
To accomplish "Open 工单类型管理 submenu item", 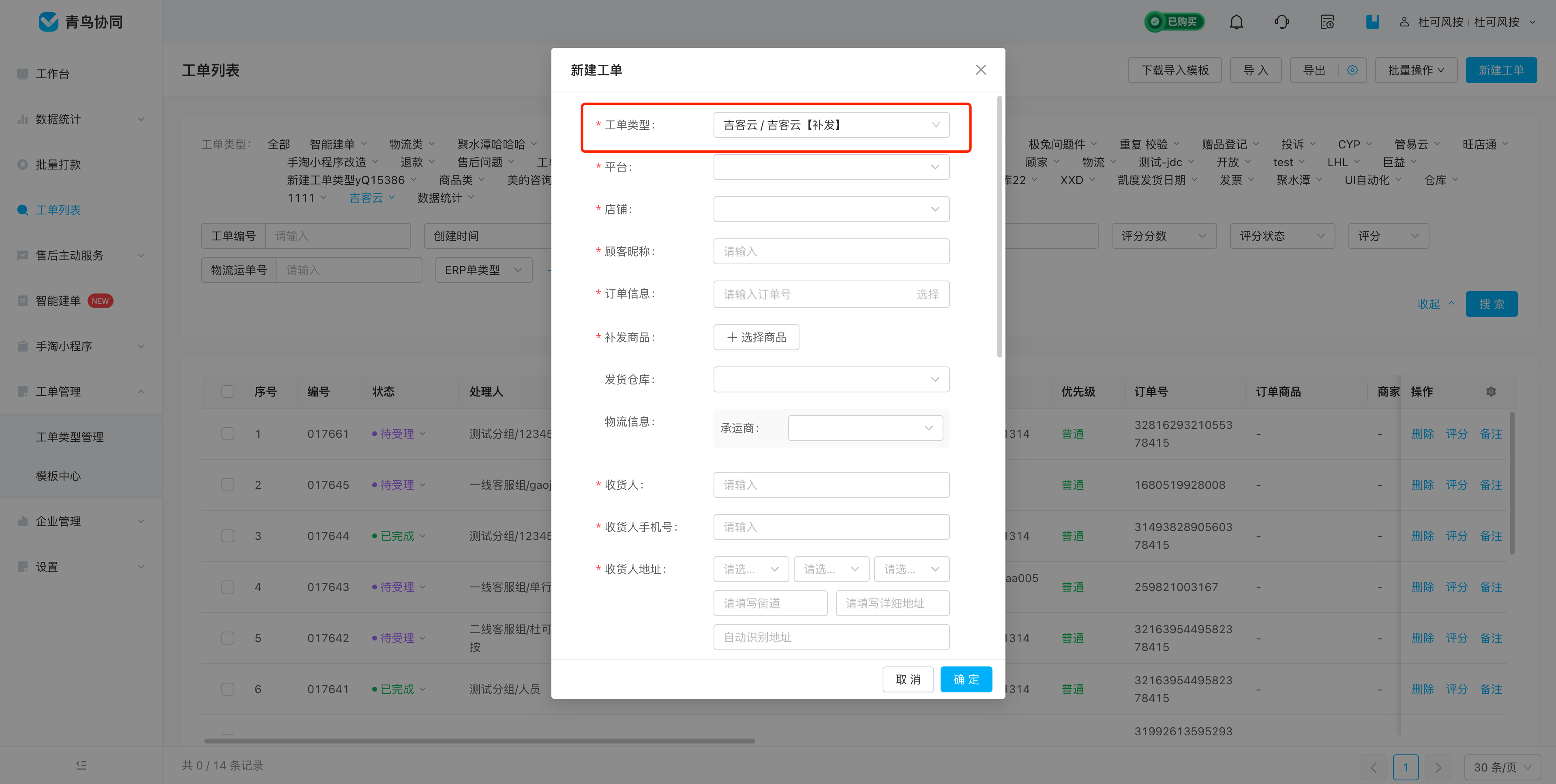I will tap(69, 437).
